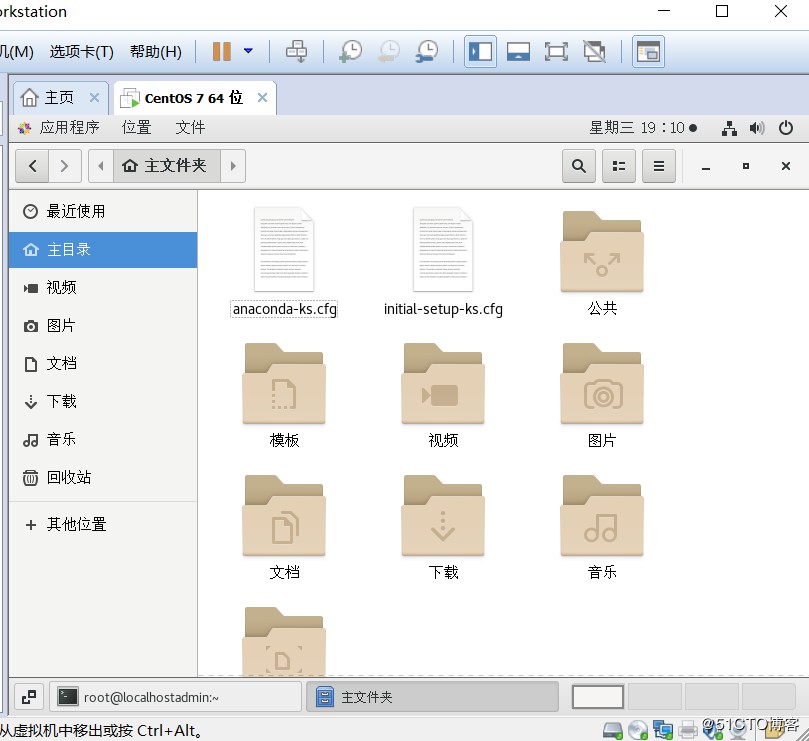Select the 模板 folder
The height and width of the screenshot is (741, 809).
coord(284,395)
